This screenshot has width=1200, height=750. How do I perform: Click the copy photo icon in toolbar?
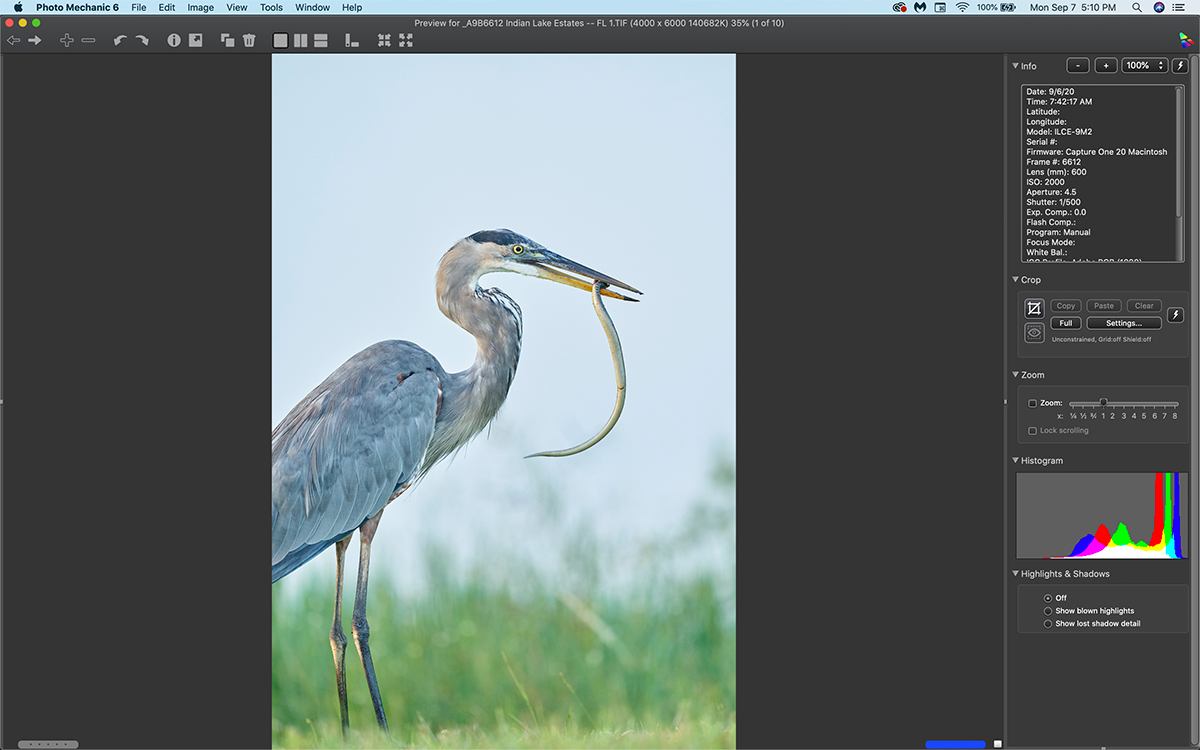[x=228, y=40]
